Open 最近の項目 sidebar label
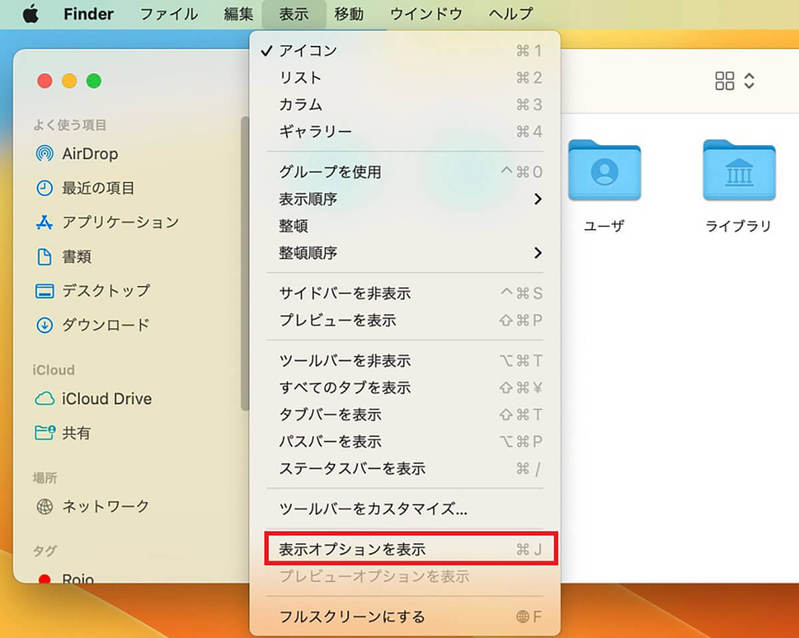The width and height of the screenshot is (799, 638). [98, 188]
